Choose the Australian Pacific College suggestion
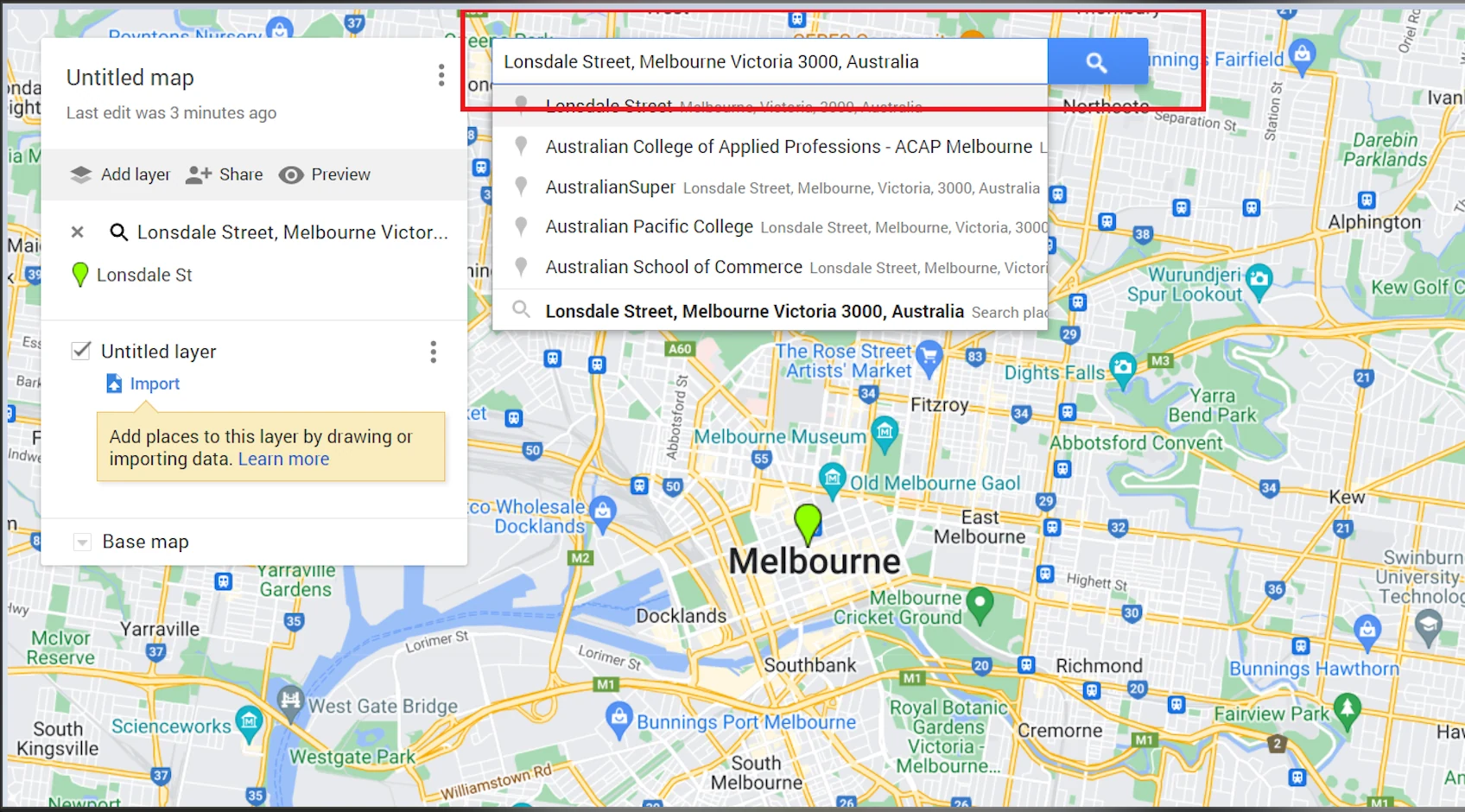Image resolution: width=1465 pixels, height=812 pixels. [x=770, y=227]
